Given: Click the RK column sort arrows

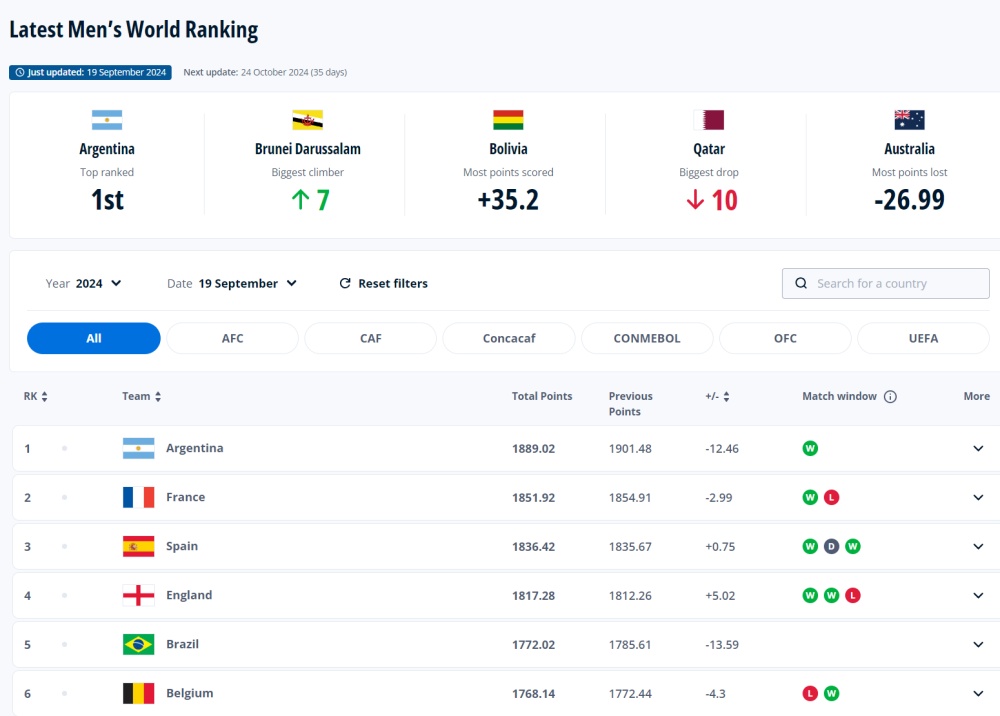Looking at the screenshot, I should (45, 397).
